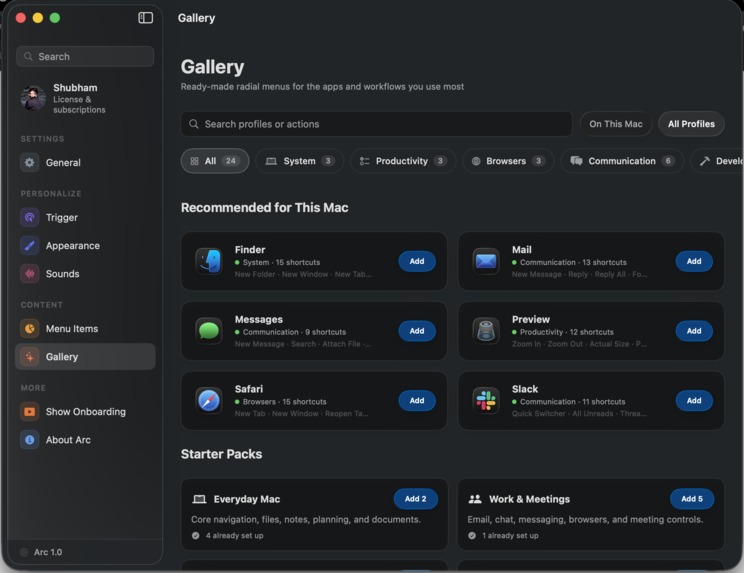Open Menu Items icon
This screenshot has width=744, height=573.
click(29, 329)
